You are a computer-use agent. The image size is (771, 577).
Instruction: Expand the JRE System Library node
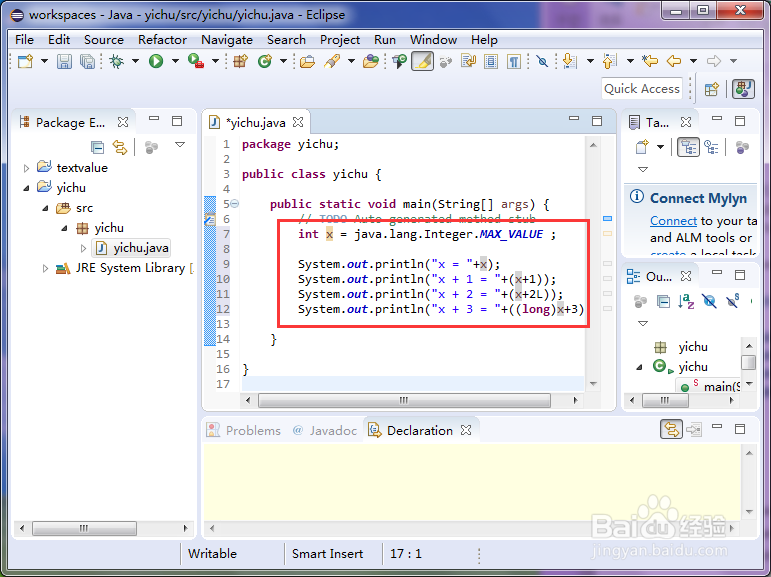tap(45, 269)
